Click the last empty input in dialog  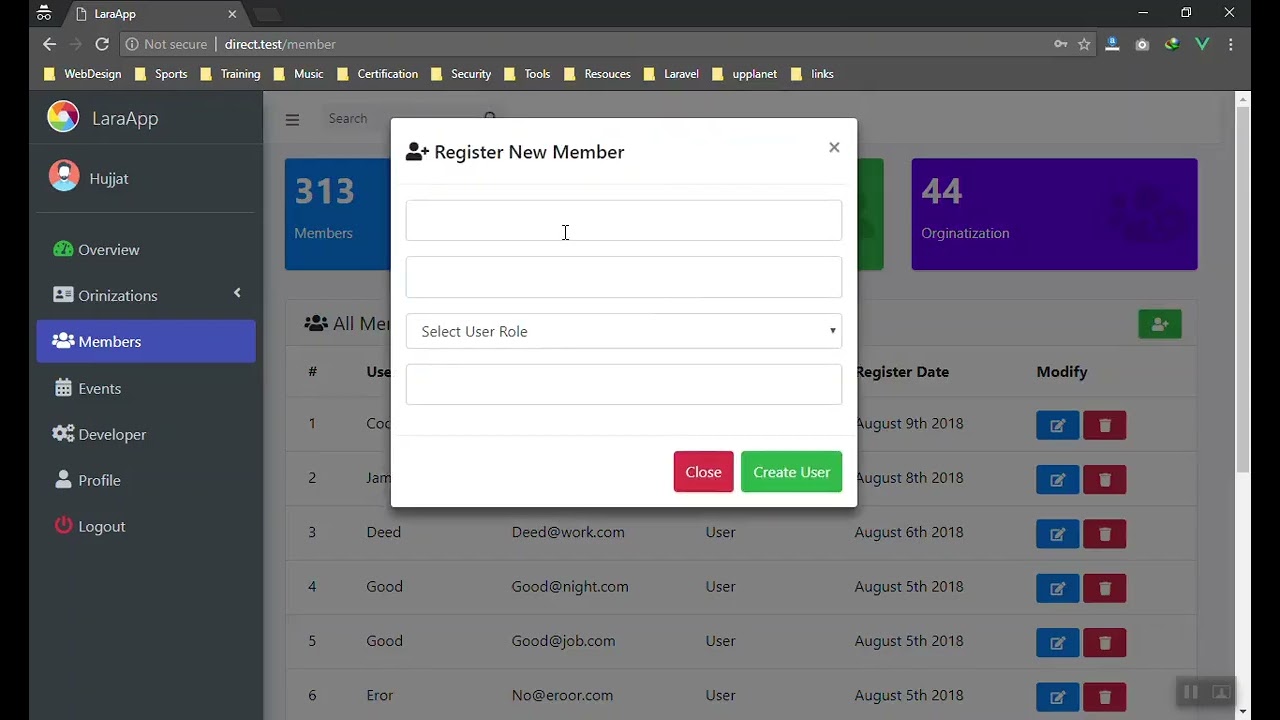coord(624,384)
